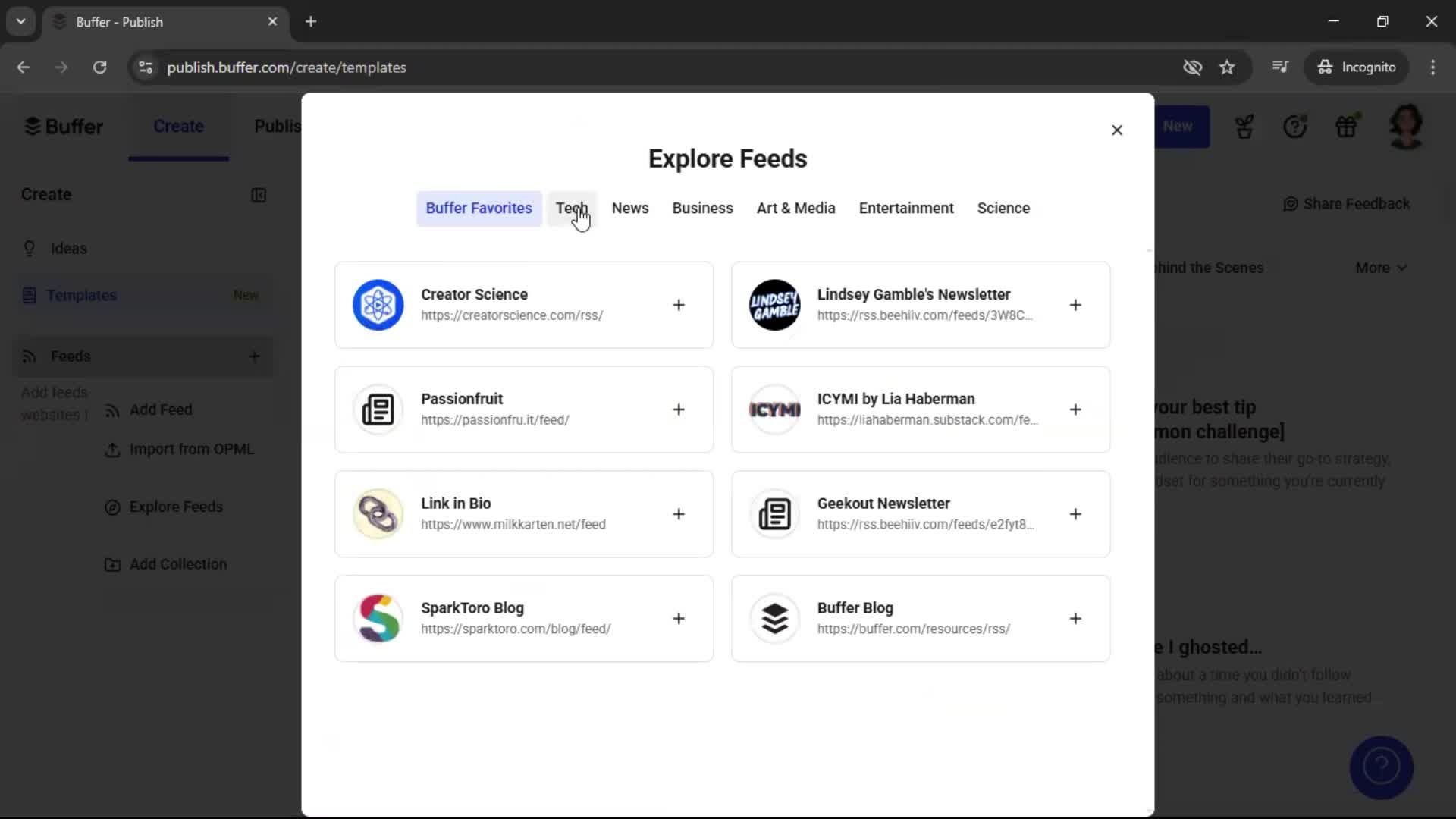The width and height of the screenshot is (1456, 819).
Task: Add the Creator Science feed with plus icon
Action: point(679,305)
